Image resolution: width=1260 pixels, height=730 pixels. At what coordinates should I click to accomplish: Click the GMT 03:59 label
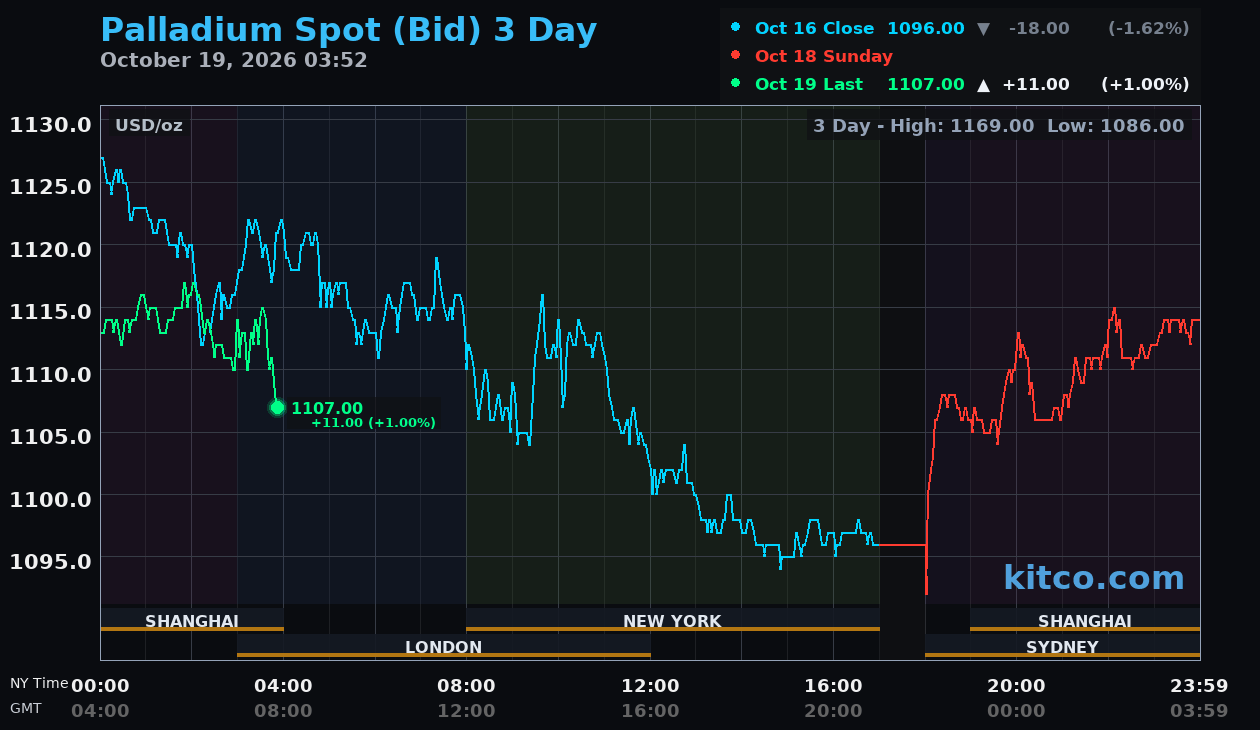point(1199,711)
